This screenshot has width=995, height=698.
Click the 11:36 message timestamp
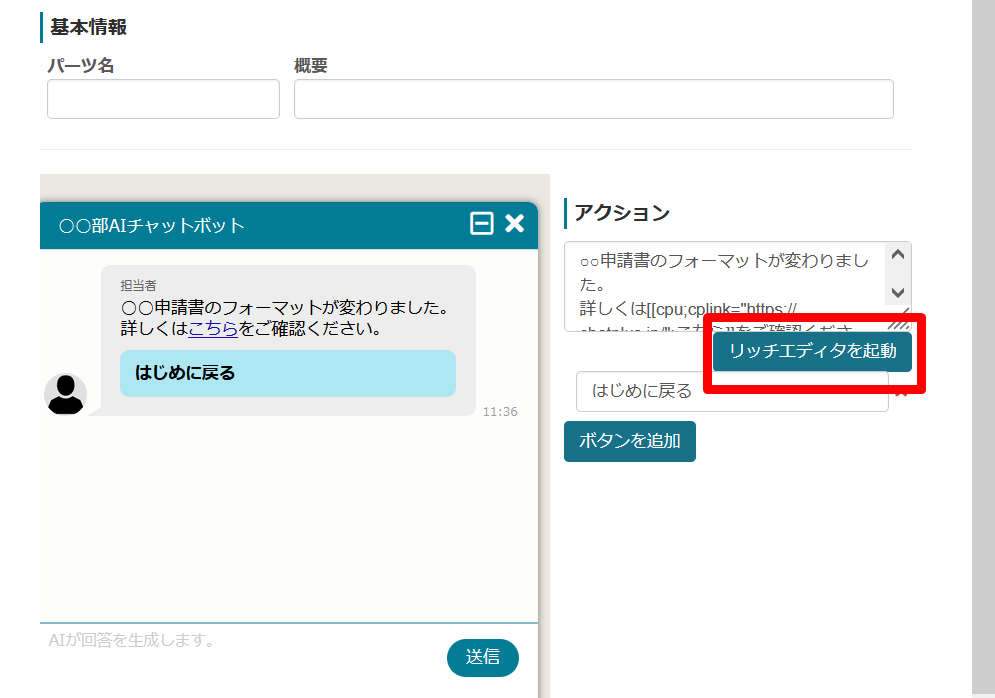pos(500,411)
